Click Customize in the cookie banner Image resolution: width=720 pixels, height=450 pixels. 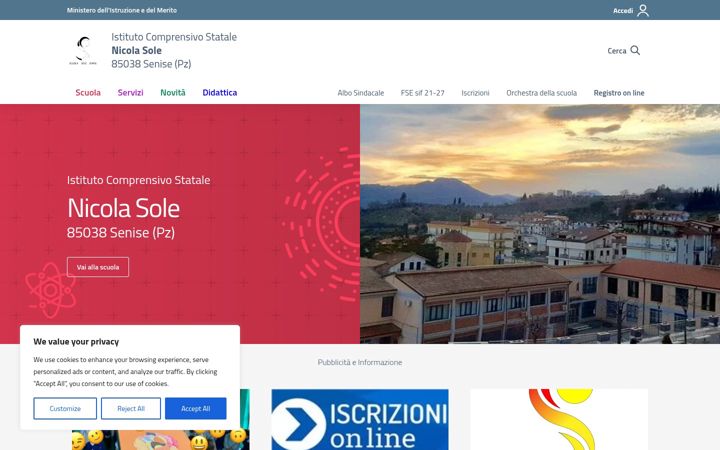click(x=65, y=408)
